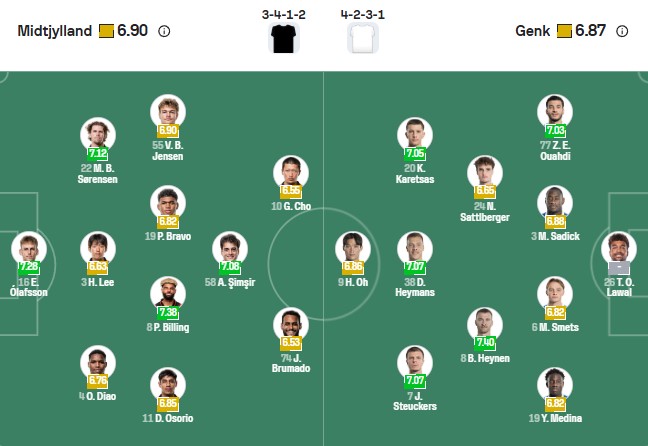Click J. Brumado's 6.53 rating badge
The height and width of the screenshot is (446, 648).
click(291, 343)
